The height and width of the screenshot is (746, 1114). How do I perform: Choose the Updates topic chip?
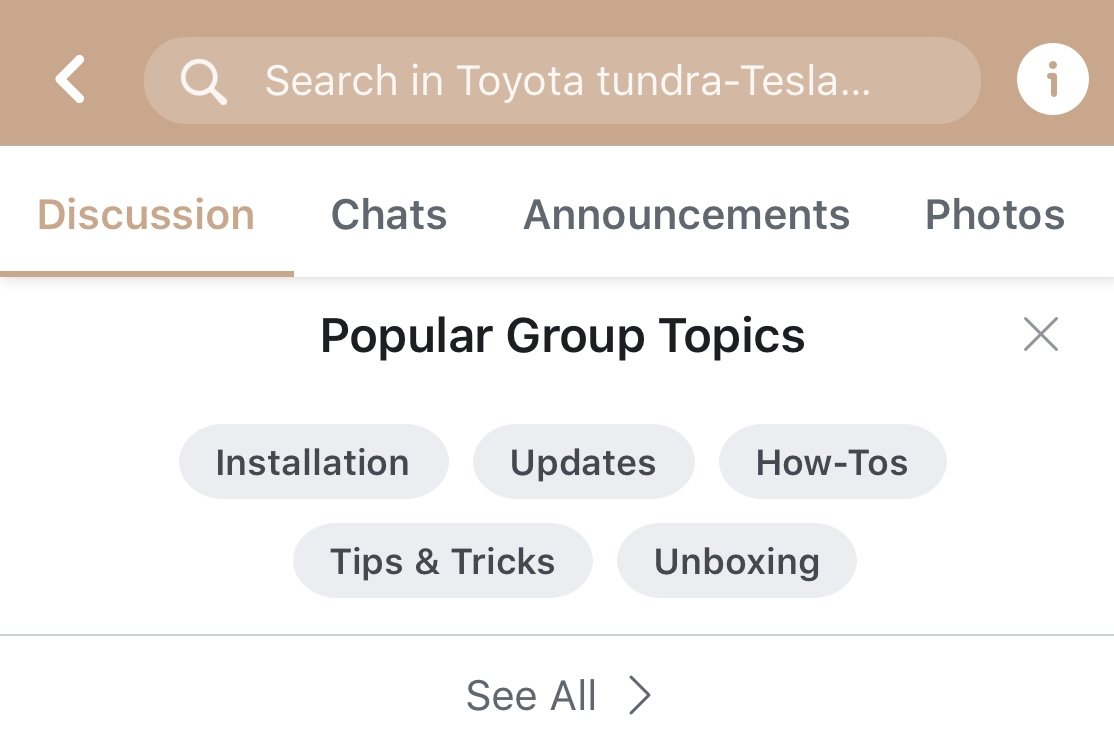[583, 462]
